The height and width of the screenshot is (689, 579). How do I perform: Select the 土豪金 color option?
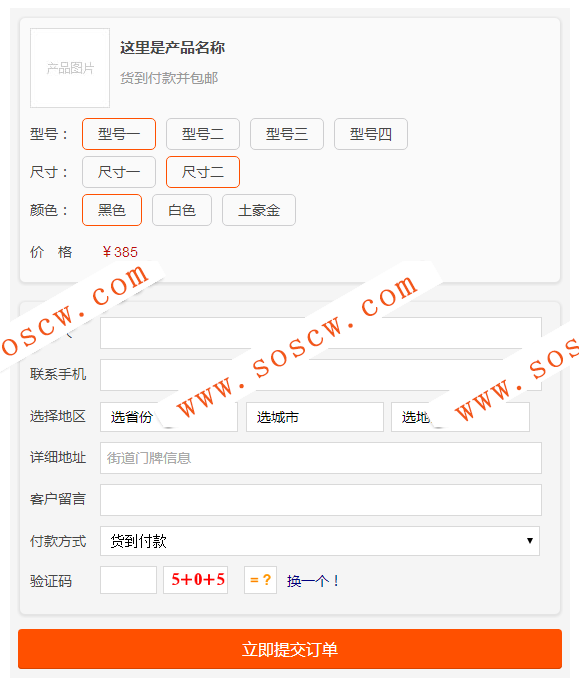[259, 210]
